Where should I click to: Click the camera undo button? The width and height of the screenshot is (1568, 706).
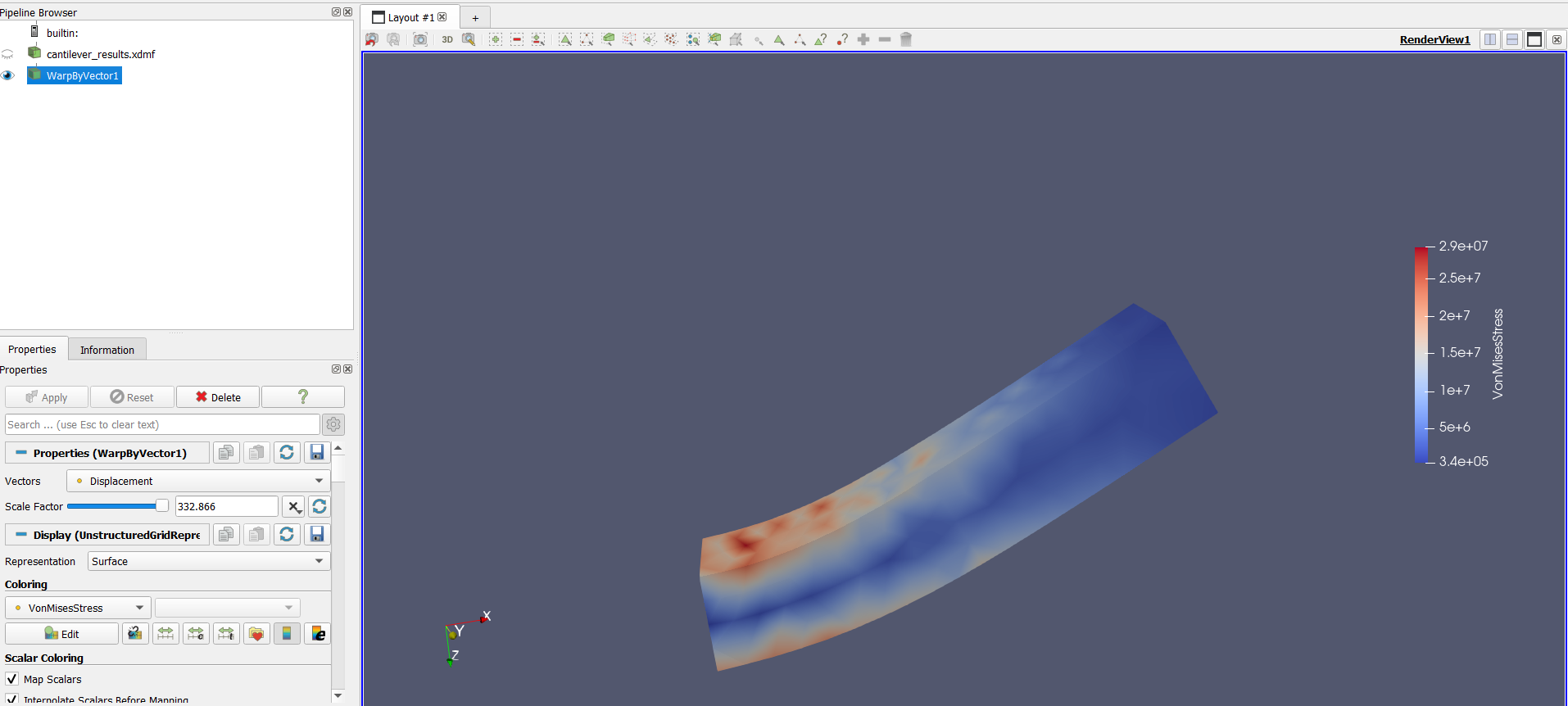[x=372, y=39]
